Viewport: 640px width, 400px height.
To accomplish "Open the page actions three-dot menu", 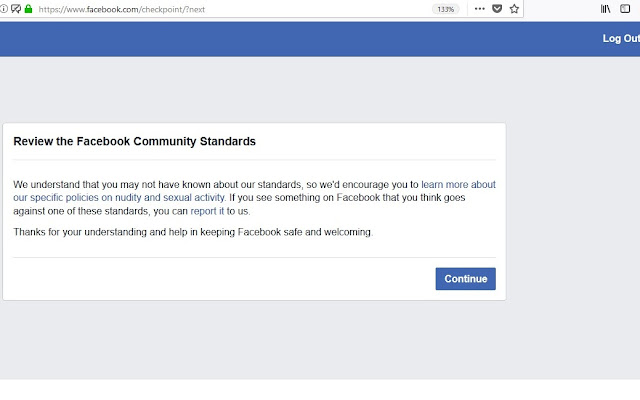I will [480, 9].
